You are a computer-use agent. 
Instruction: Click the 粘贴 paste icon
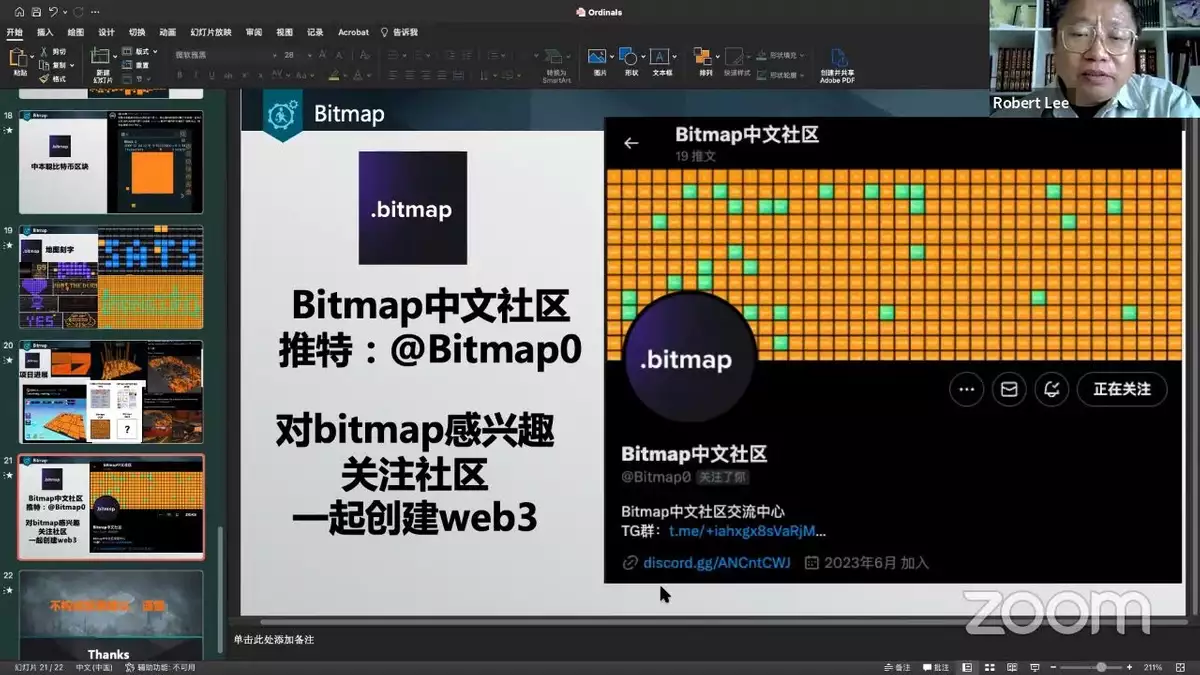coord(17,58)
